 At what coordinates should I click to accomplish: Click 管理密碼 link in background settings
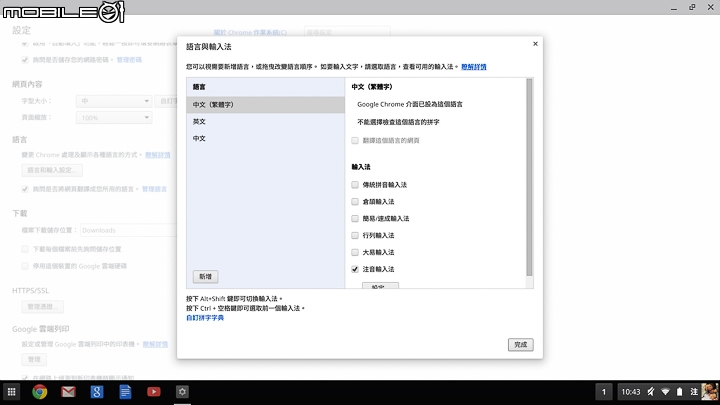click(x=129, y=60)
